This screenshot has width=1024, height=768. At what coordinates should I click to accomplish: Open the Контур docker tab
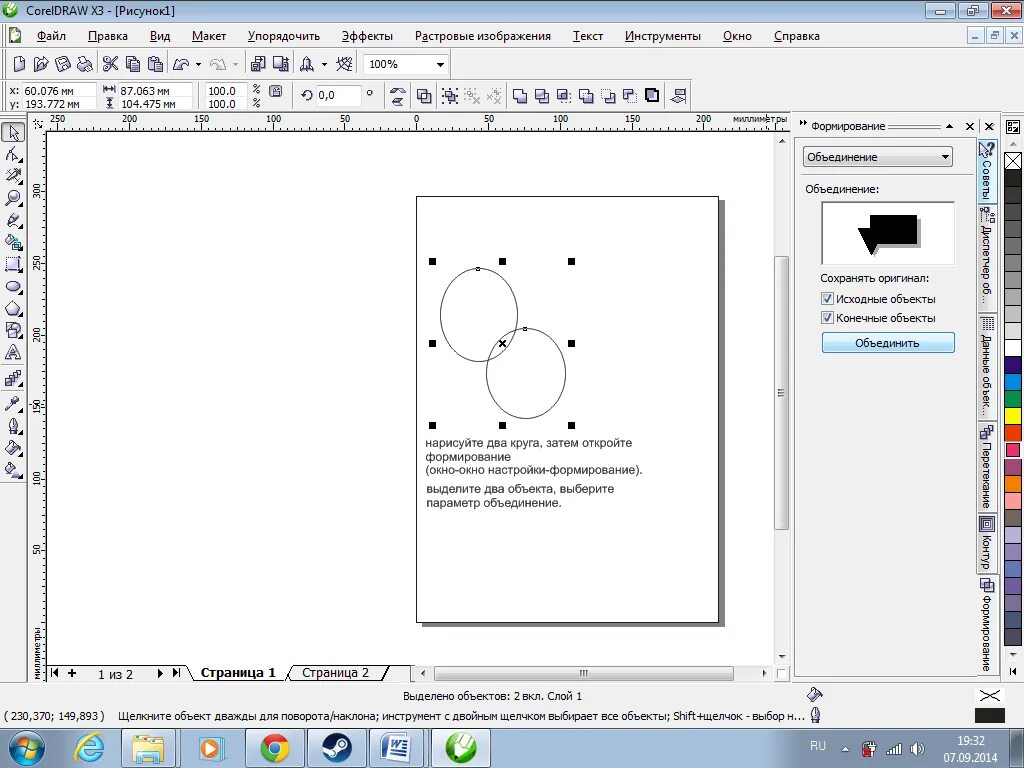coord(987,543)
